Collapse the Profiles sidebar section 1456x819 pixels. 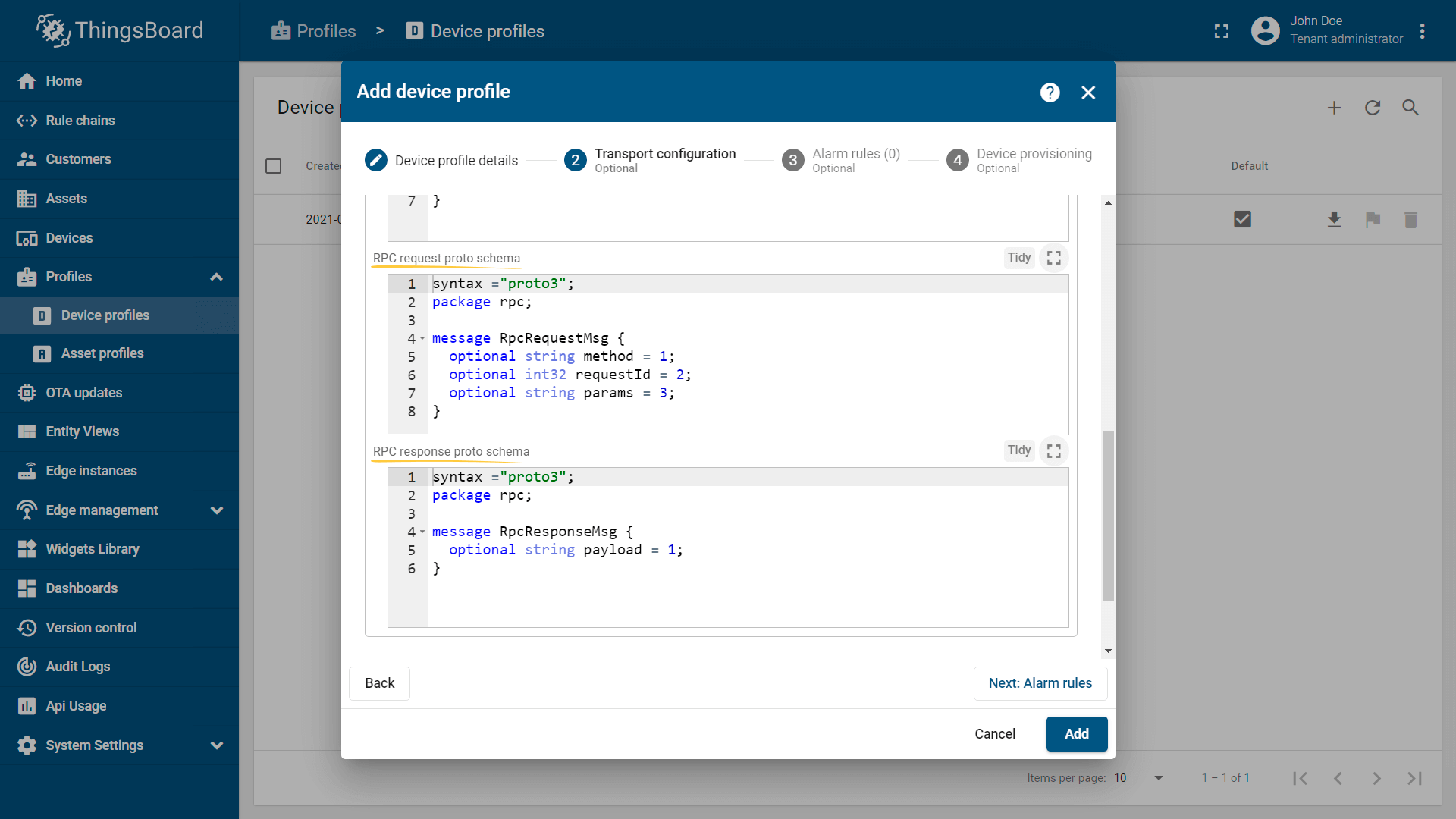click(x=216, y=277)
